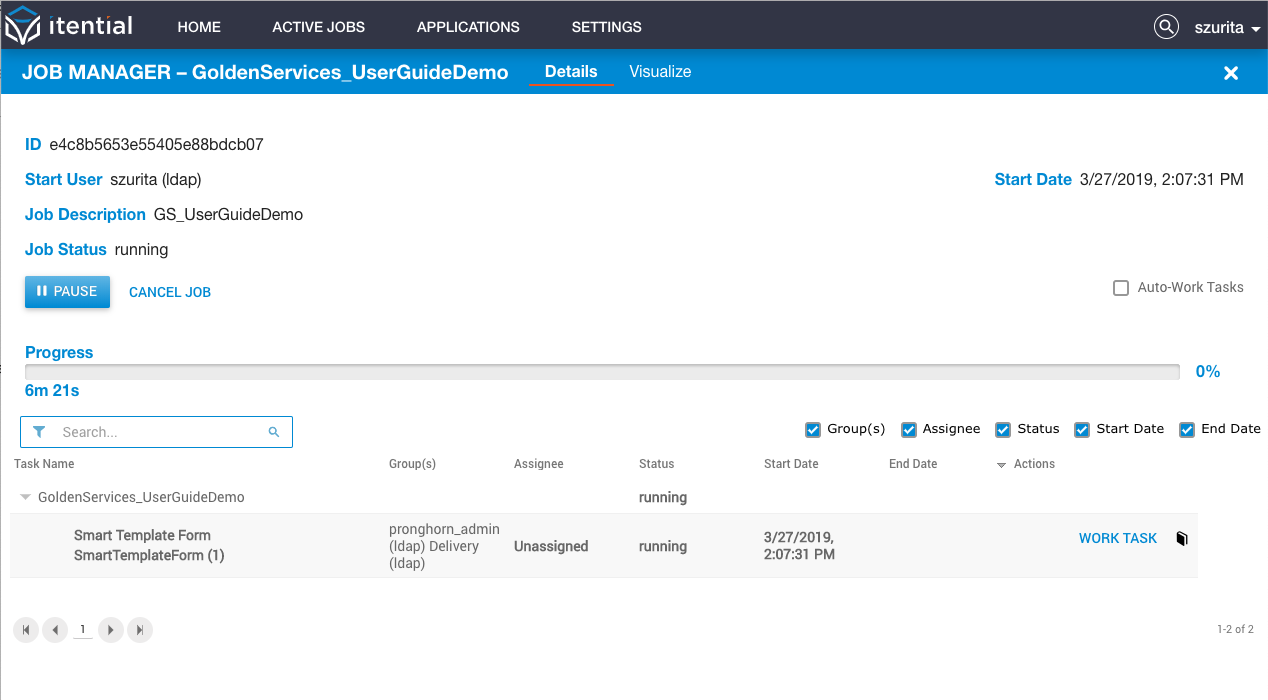Viewport: 1268px width, 700px height.
Task: Sort by the Assignee column header
Action: click(539, 464)
